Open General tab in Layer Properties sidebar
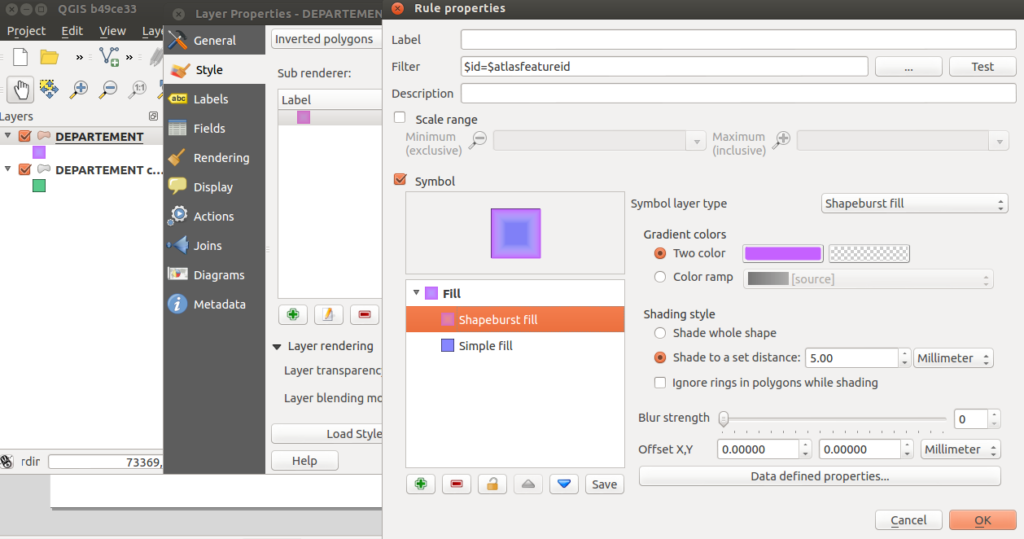 214,41
